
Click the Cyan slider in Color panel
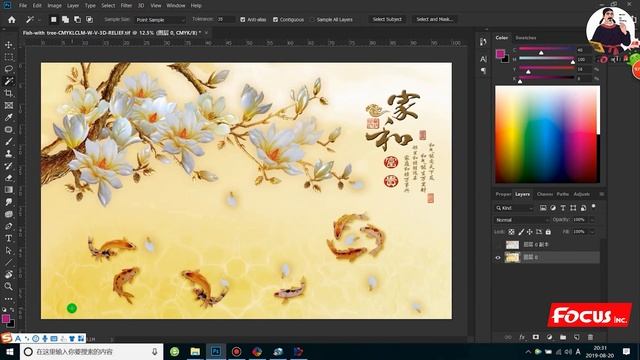click(547, 50)
